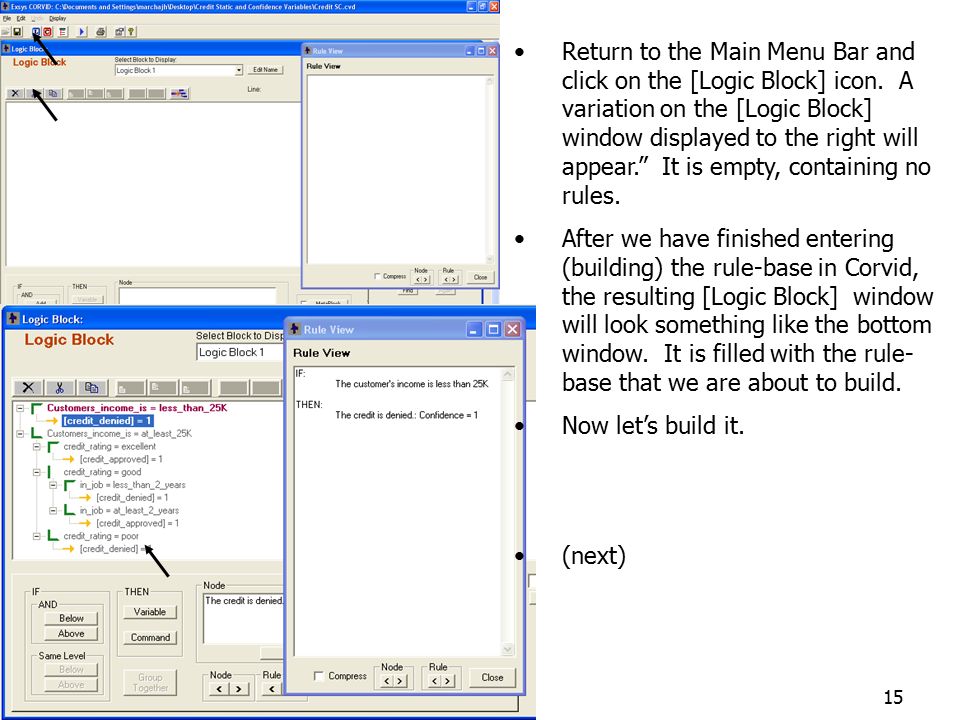
Task: Click Node next arrow in bottom Logic Block
Action: coord(238,689)
